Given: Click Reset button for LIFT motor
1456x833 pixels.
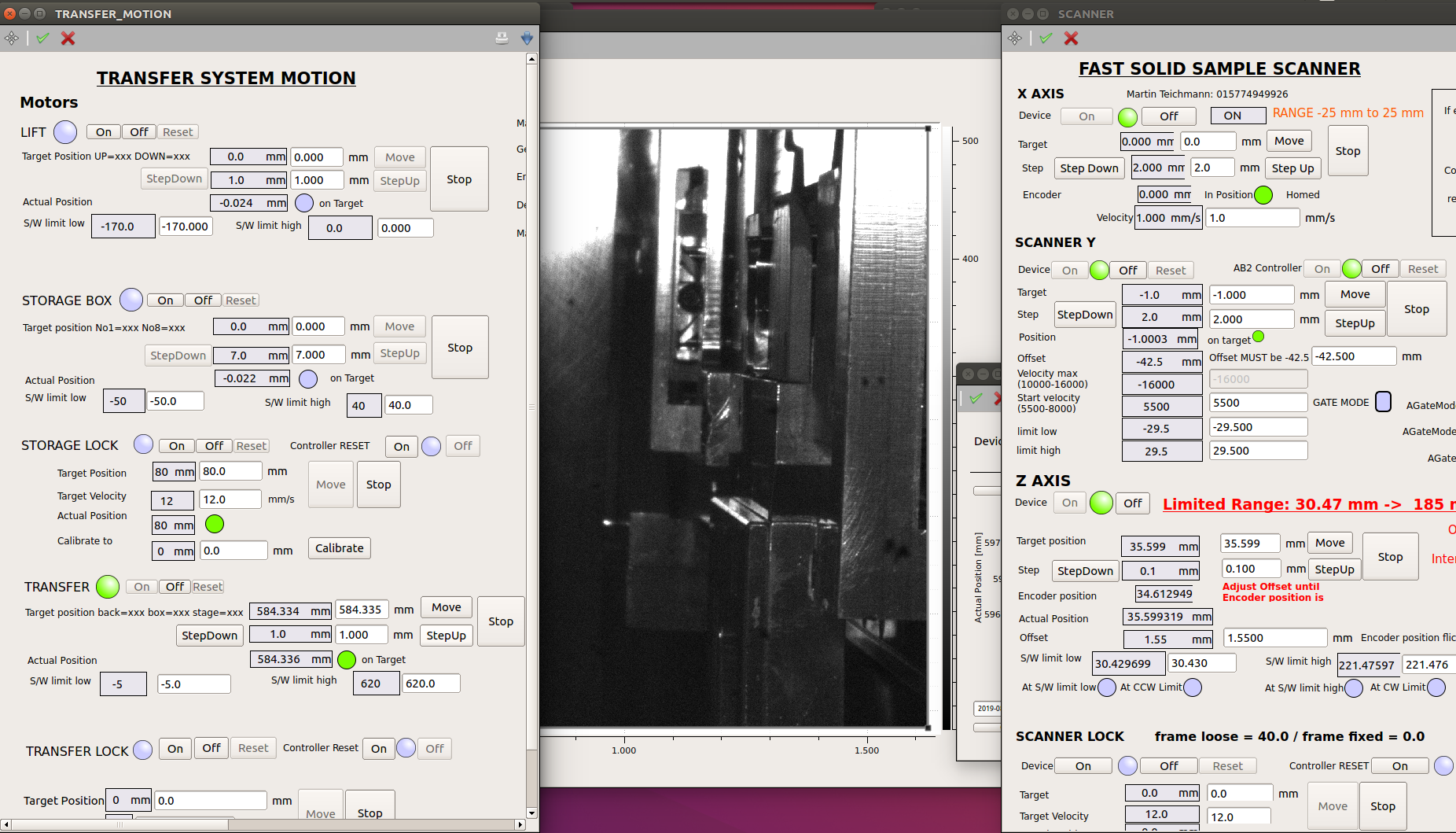Looking at the screenshot, I should click(178, 132).
